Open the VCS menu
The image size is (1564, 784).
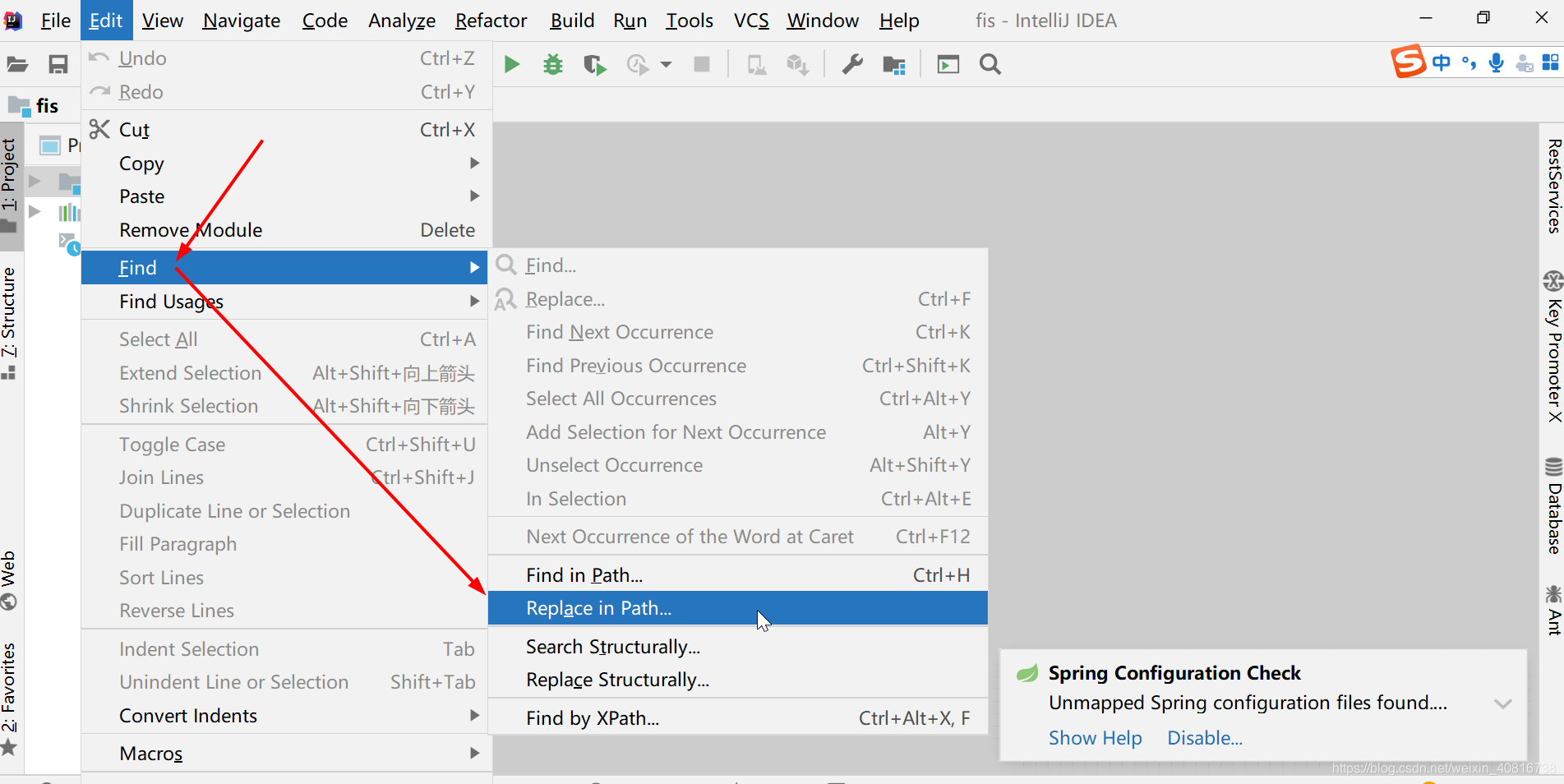[x=751, y=21]
